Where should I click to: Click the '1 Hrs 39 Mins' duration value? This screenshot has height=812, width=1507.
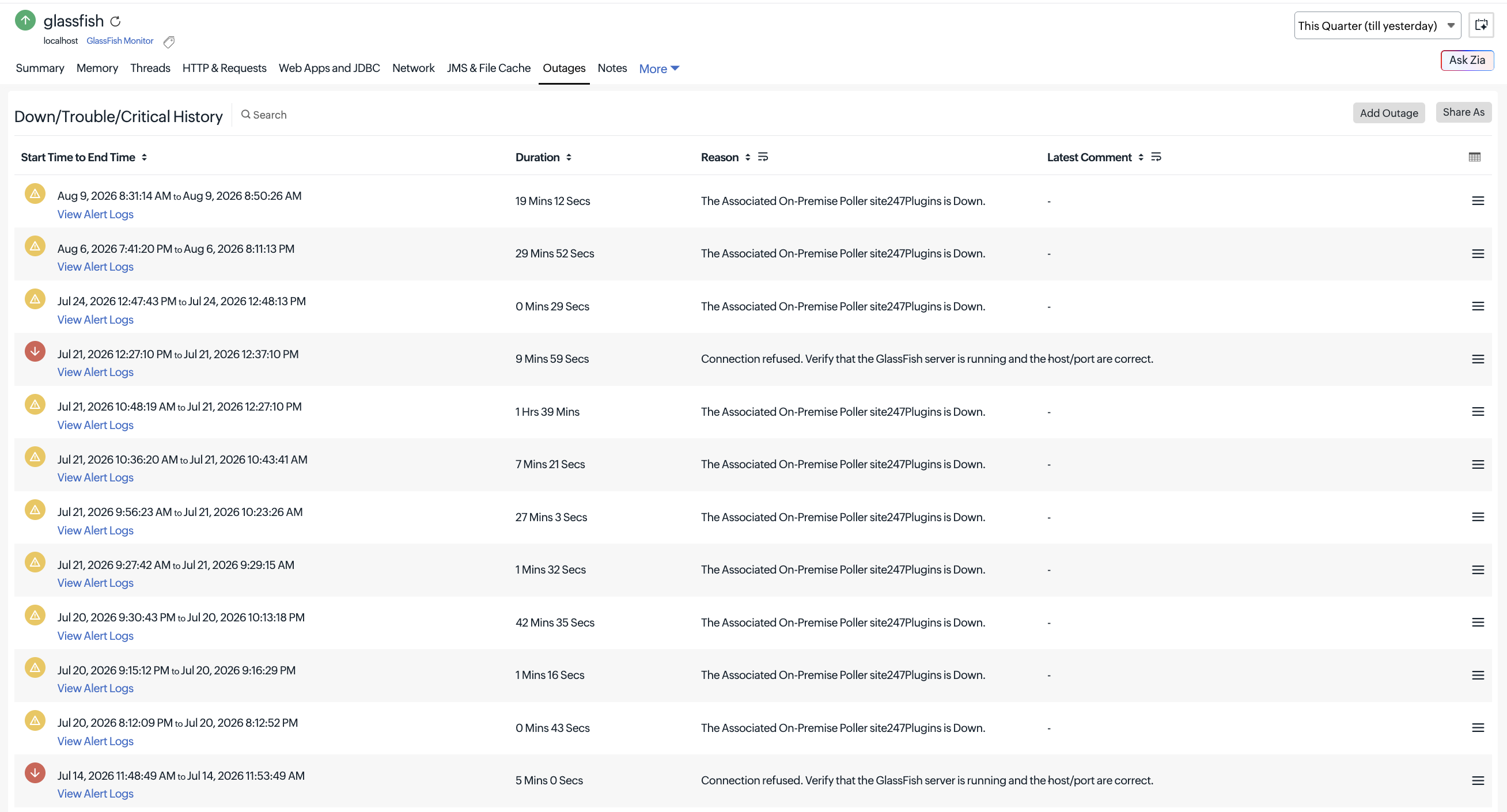[547, 412]
